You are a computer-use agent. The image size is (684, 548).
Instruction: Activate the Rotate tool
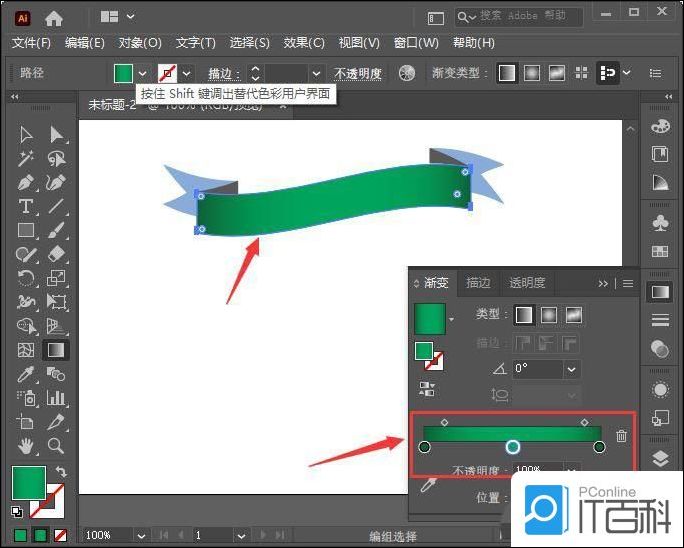point(26,278)
